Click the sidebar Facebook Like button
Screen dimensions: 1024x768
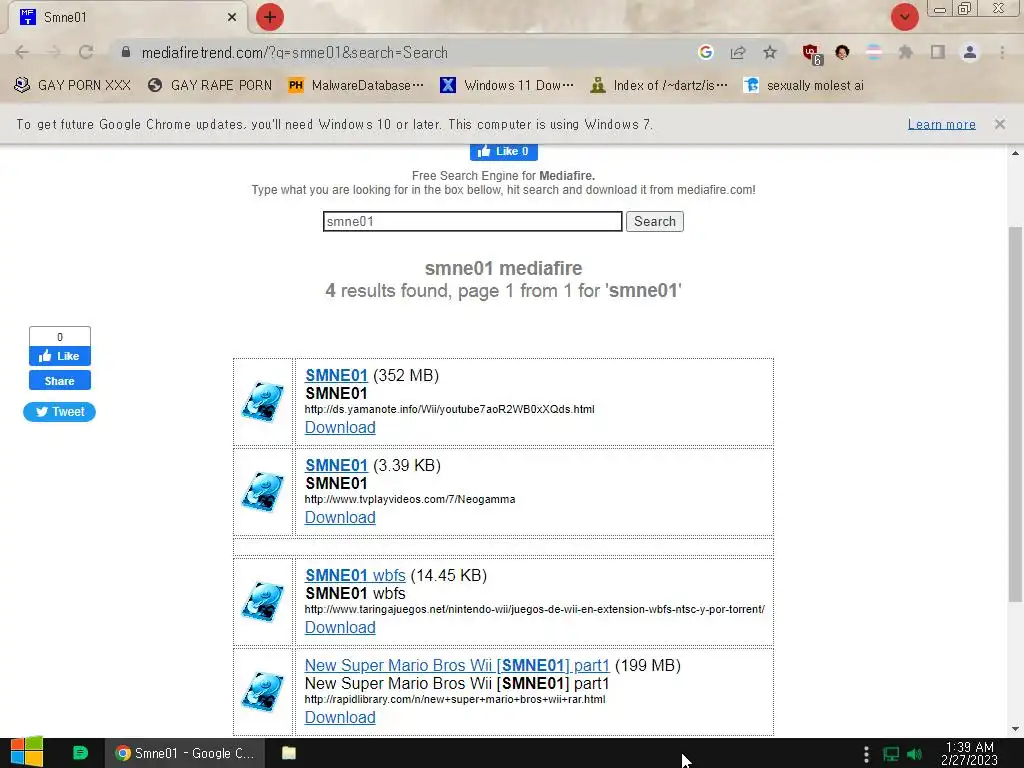[59, 356]
